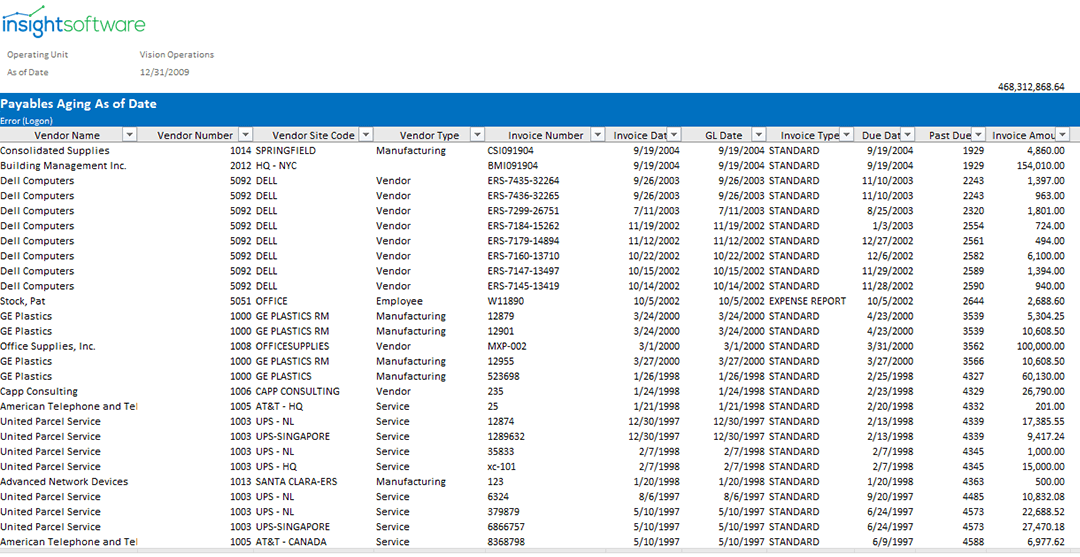Select invoice number 8368798
Viewport: 1080px width, 557px height.
click(506, 542)
